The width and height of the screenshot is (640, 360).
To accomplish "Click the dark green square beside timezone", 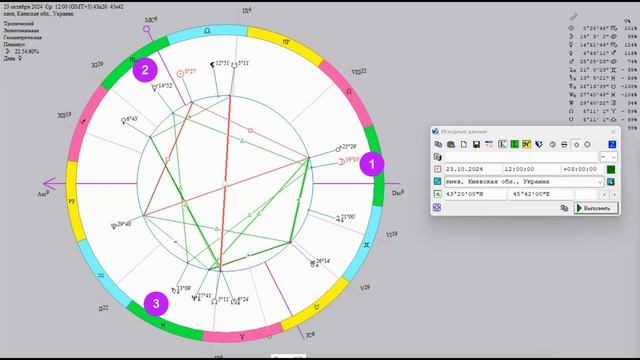I will 611,169.
